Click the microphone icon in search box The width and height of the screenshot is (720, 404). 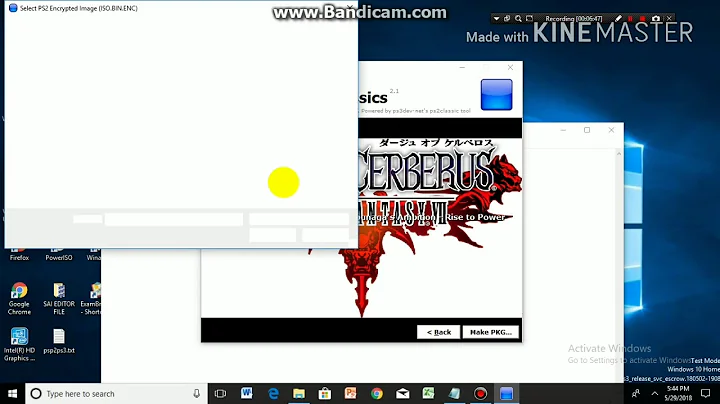coord(197,393)
